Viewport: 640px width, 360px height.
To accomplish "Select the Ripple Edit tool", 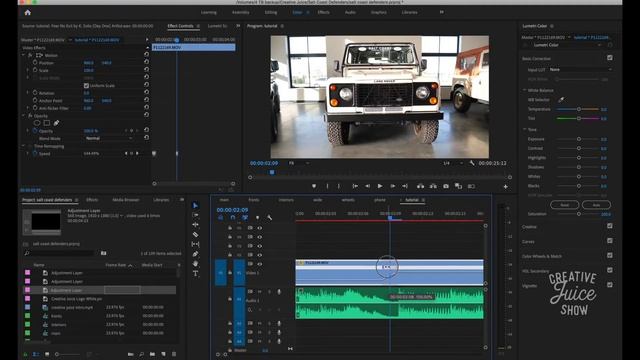I will (196, 225).
